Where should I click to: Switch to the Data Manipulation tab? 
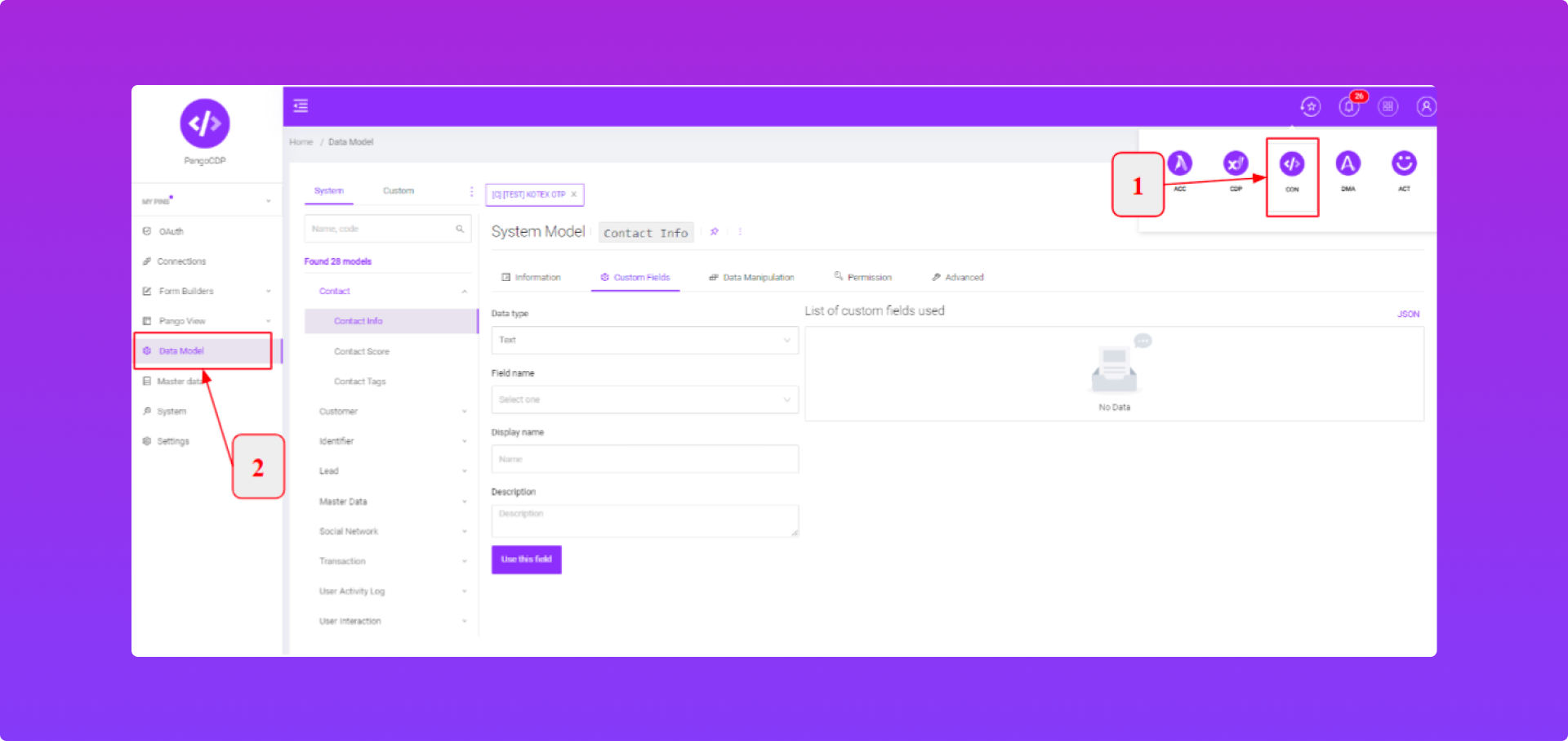(x=751, y=278)
